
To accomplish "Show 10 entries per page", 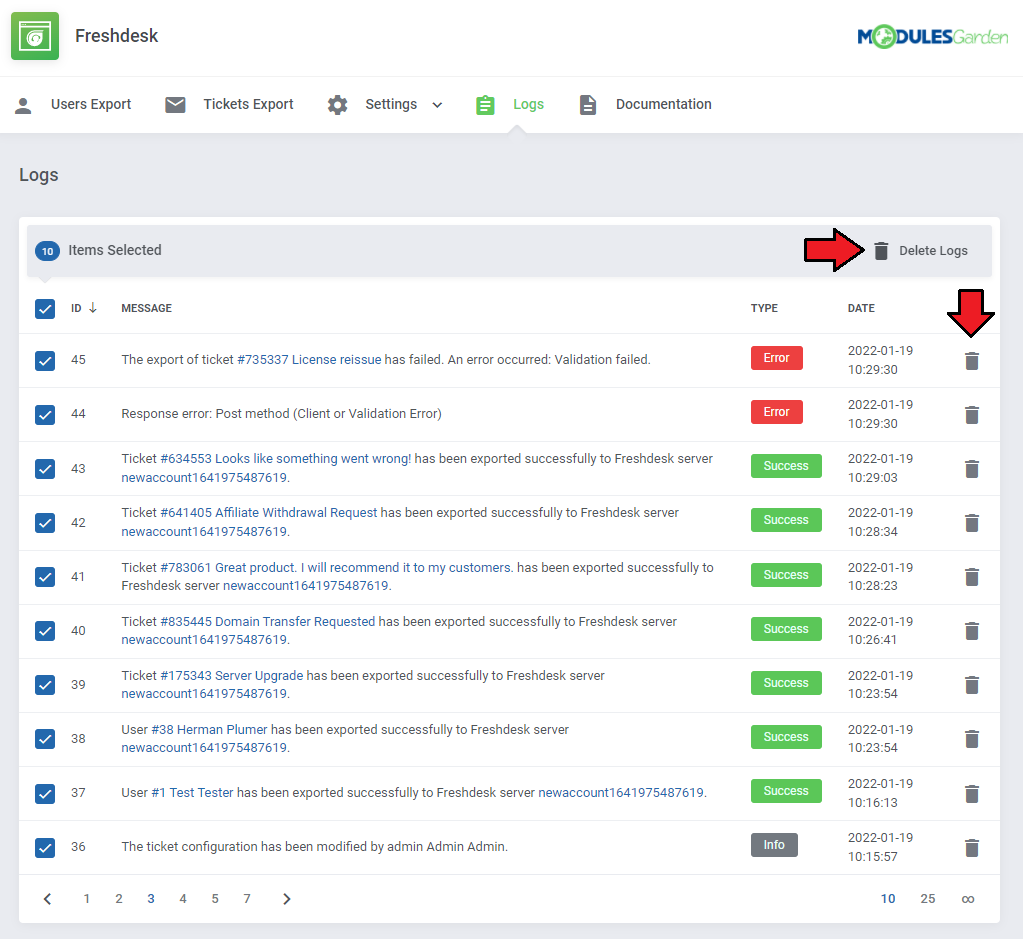I will pyautogui.click(x=888, y=899).
